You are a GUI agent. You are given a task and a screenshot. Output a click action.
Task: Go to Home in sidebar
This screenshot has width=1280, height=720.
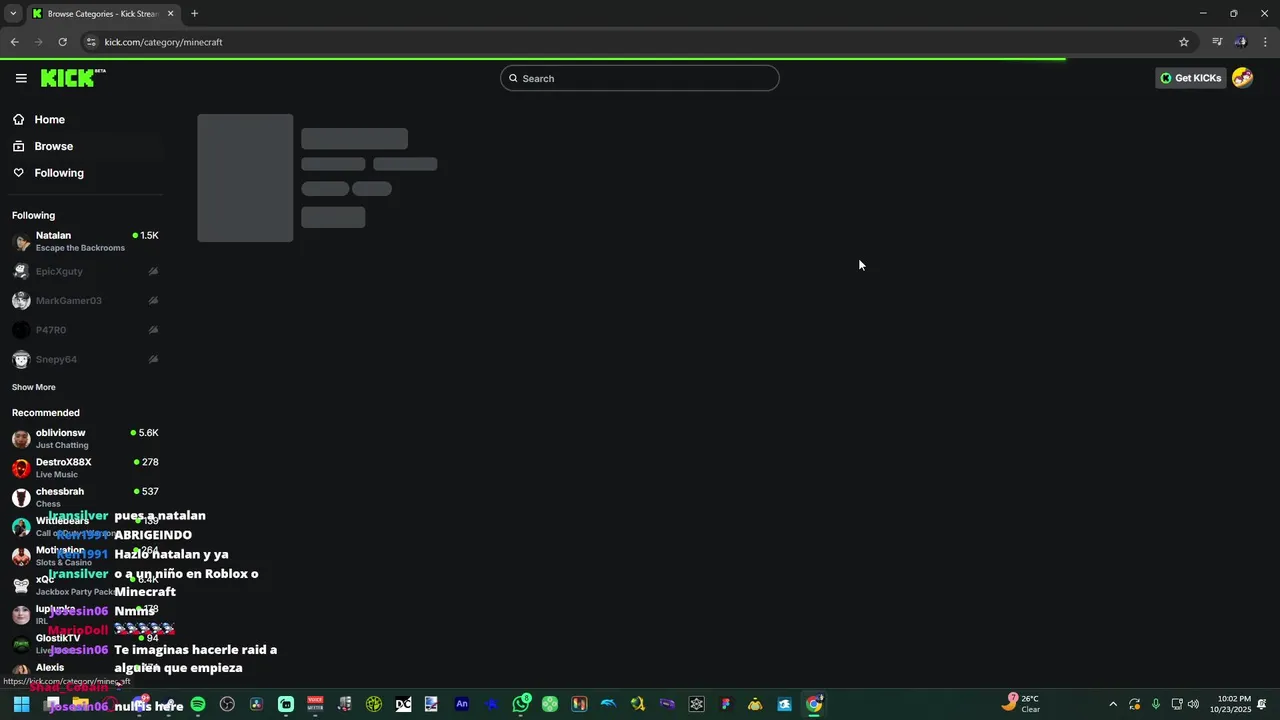coord(84,120)
